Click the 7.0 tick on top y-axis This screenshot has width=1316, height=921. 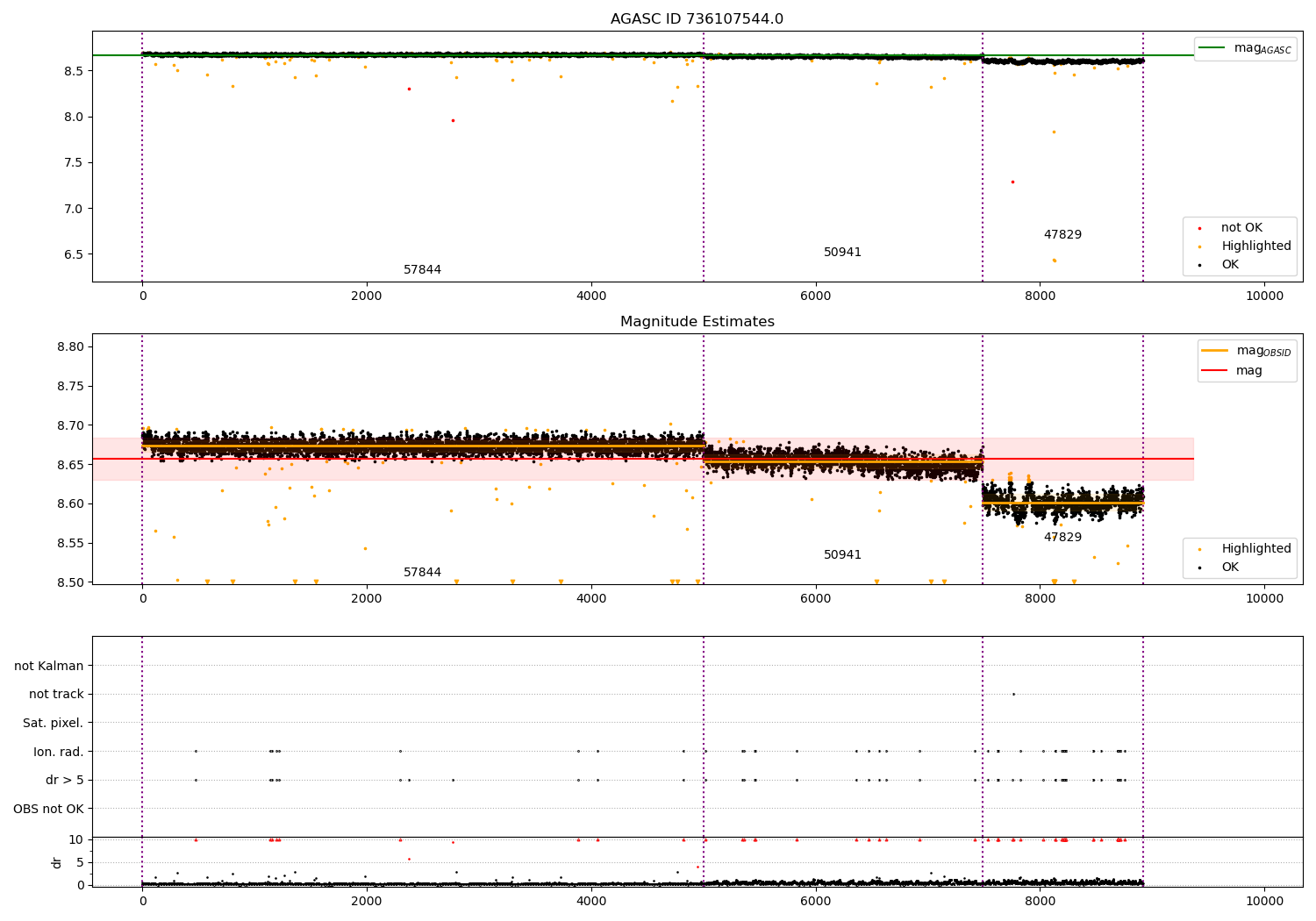73,209
